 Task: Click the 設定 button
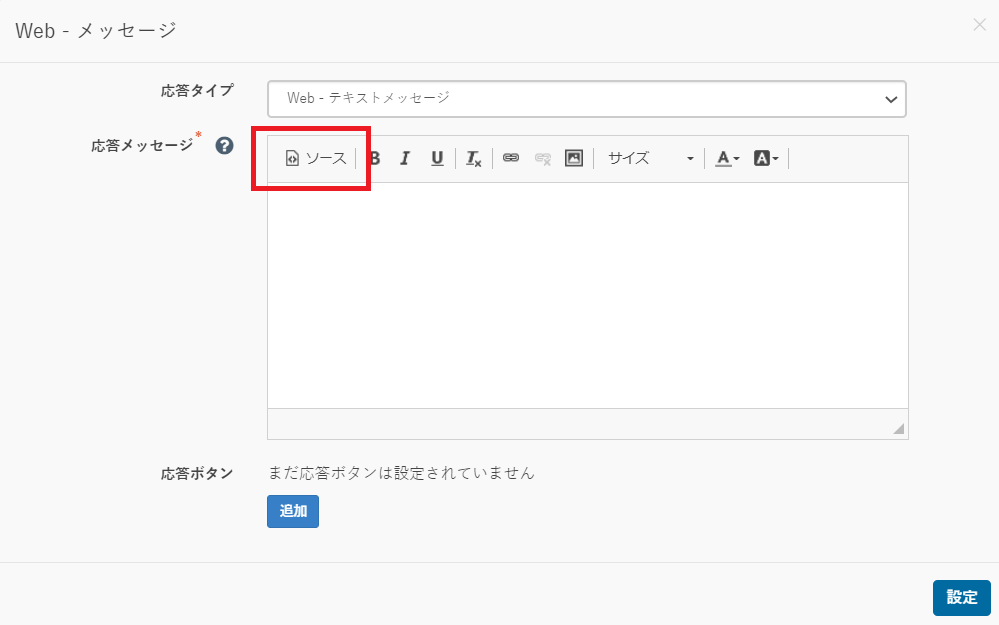pos(961,598)
